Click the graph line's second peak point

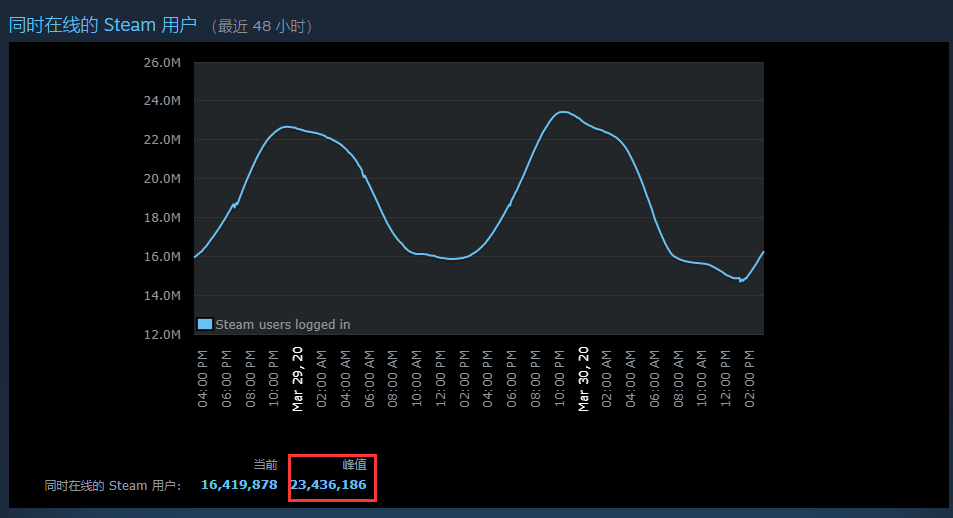pos(563,112)
